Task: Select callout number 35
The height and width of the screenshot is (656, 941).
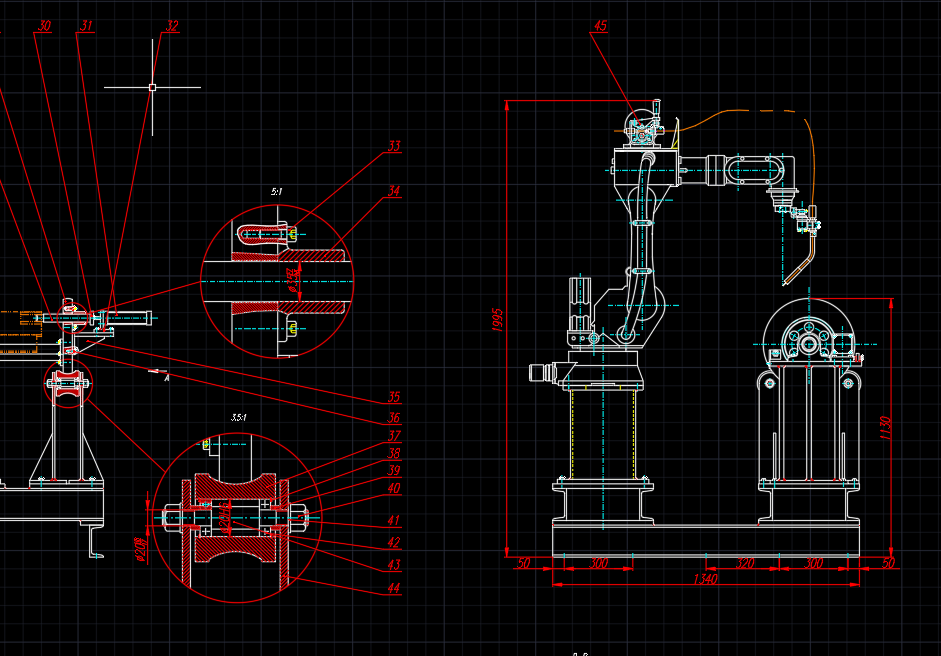Action: 394,397
